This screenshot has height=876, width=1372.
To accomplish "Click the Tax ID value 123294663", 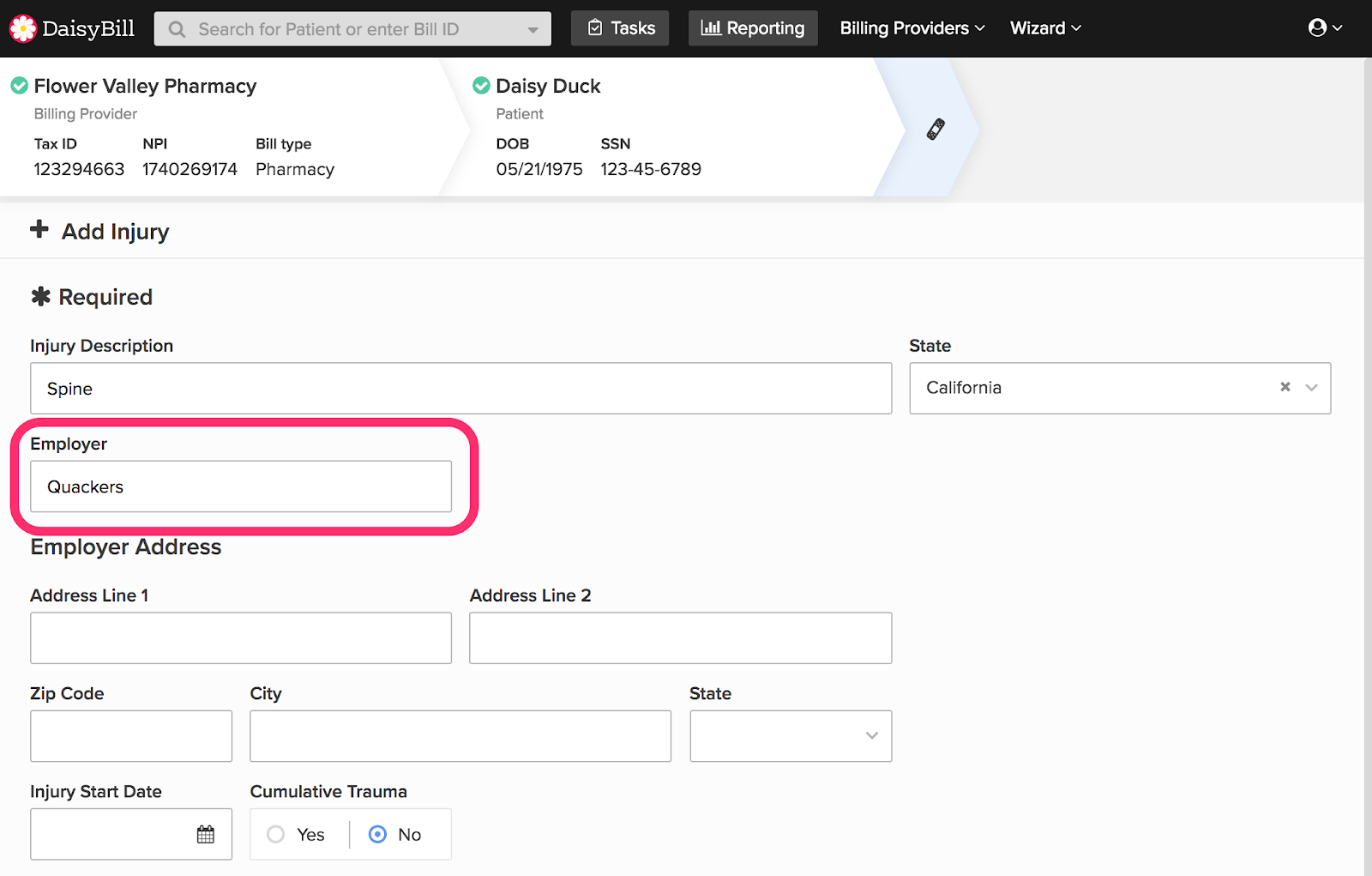I will (x=79, y=169).
